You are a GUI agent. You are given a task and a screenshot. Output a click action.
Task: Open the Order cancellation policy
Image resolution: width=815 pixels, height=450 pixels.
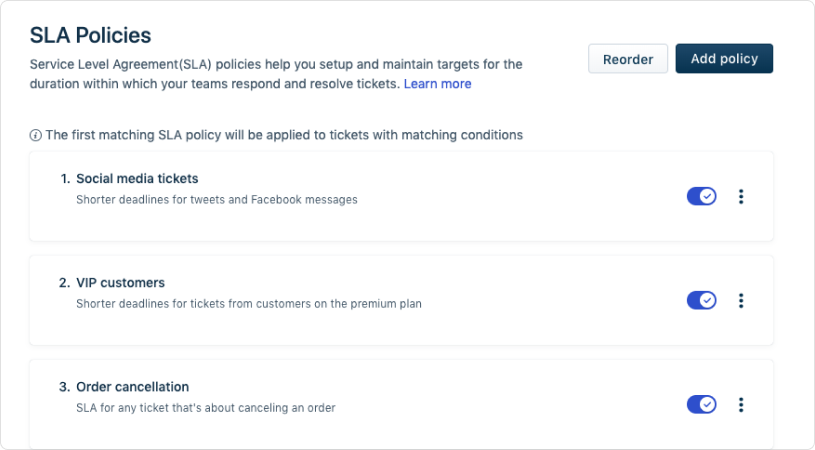pos(133,387)
